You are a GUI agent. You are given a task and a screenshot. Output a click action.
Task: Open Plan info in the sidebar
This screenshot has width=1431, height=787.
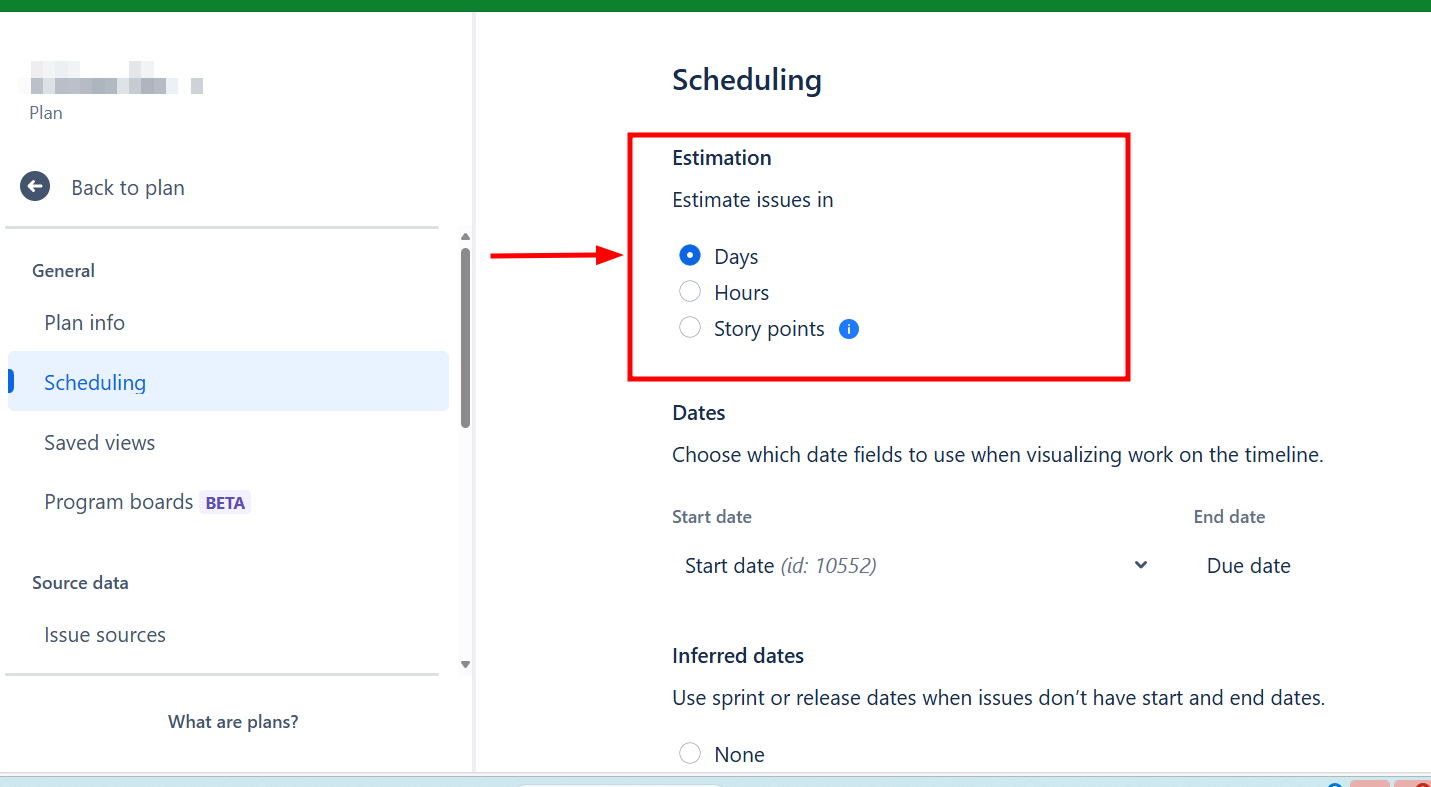click(x=85, y=323)
